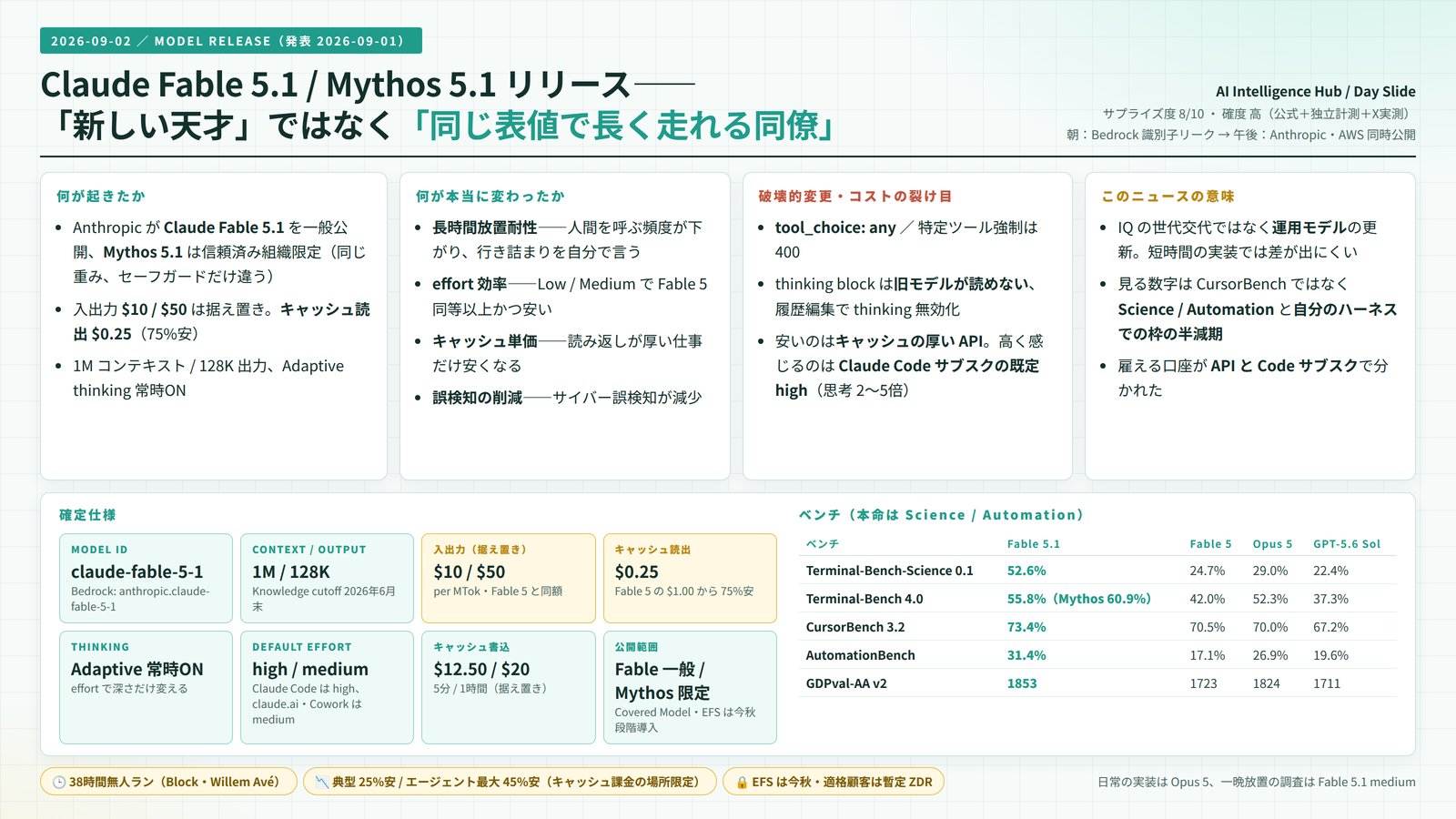Click the 26.9% table value
Screen dimensions: 1456x819
[x=1270, y=655]
